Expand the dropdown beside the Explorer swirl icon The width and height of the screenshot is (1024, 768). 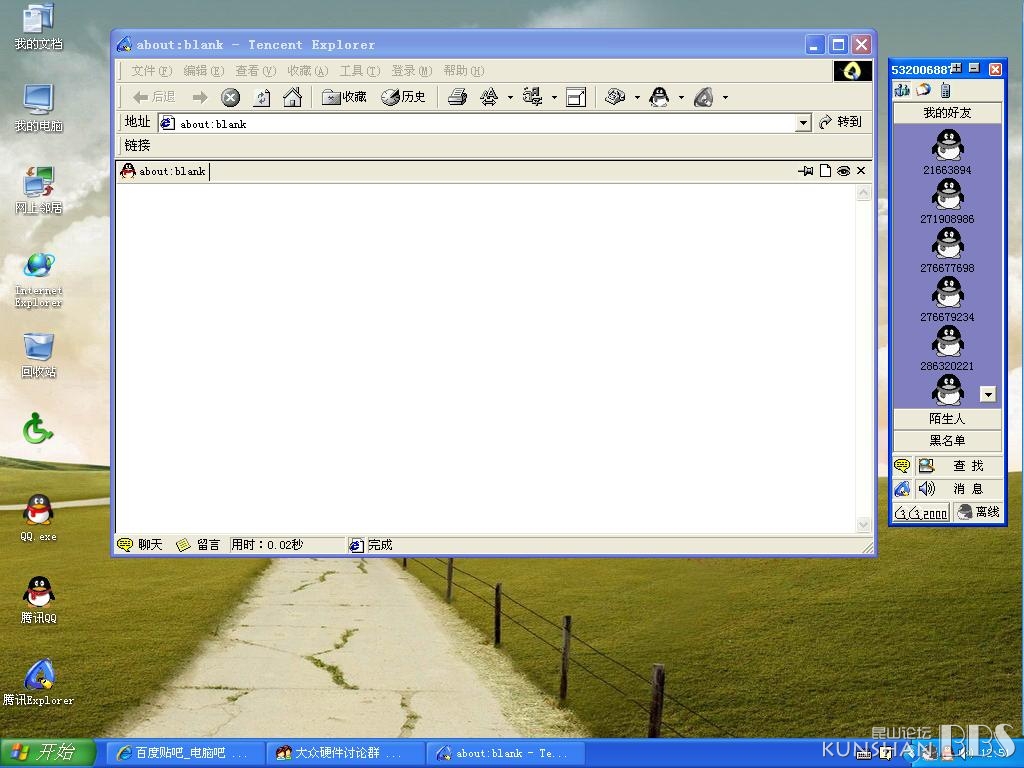(725, 98)
